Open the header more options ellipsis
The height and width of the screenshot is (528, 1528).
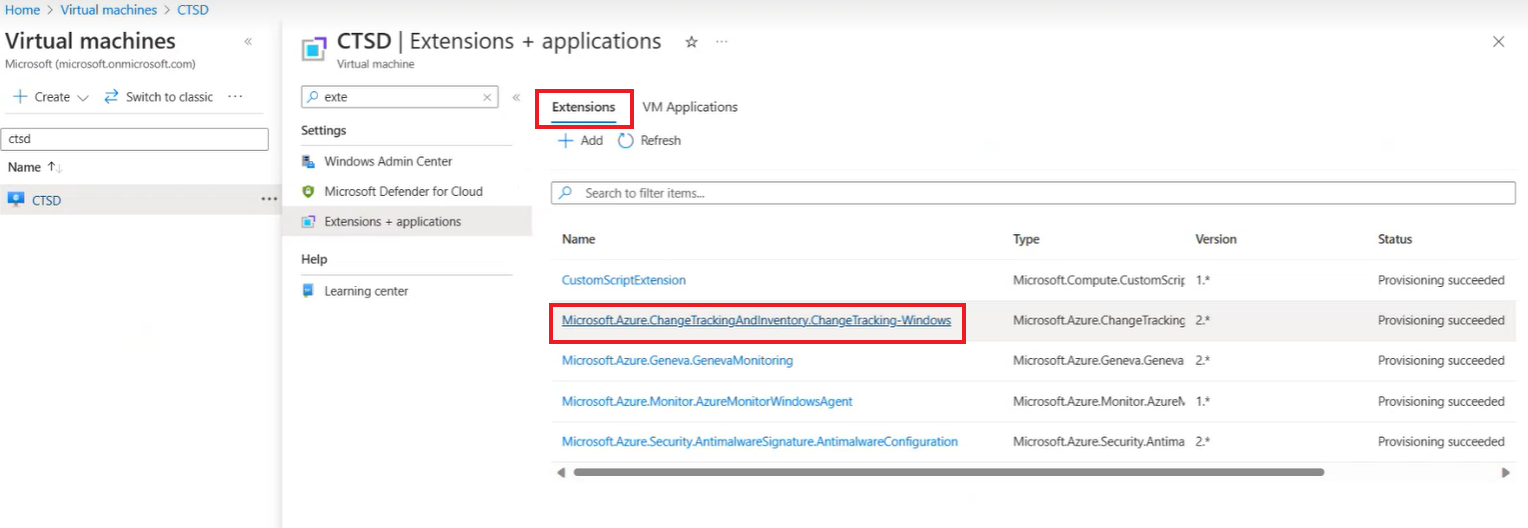point(722,42)
